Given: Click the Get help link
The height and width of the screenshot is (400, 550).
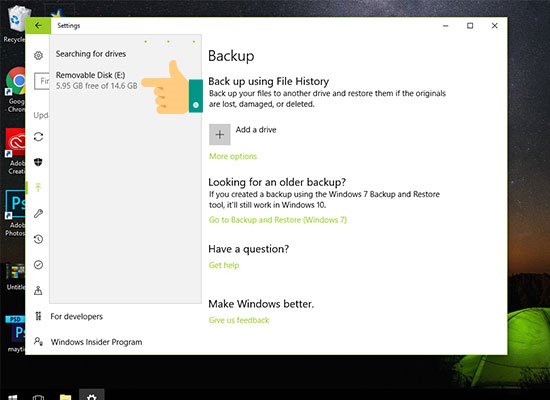Looking at the screenshot, I should point(224,265).
